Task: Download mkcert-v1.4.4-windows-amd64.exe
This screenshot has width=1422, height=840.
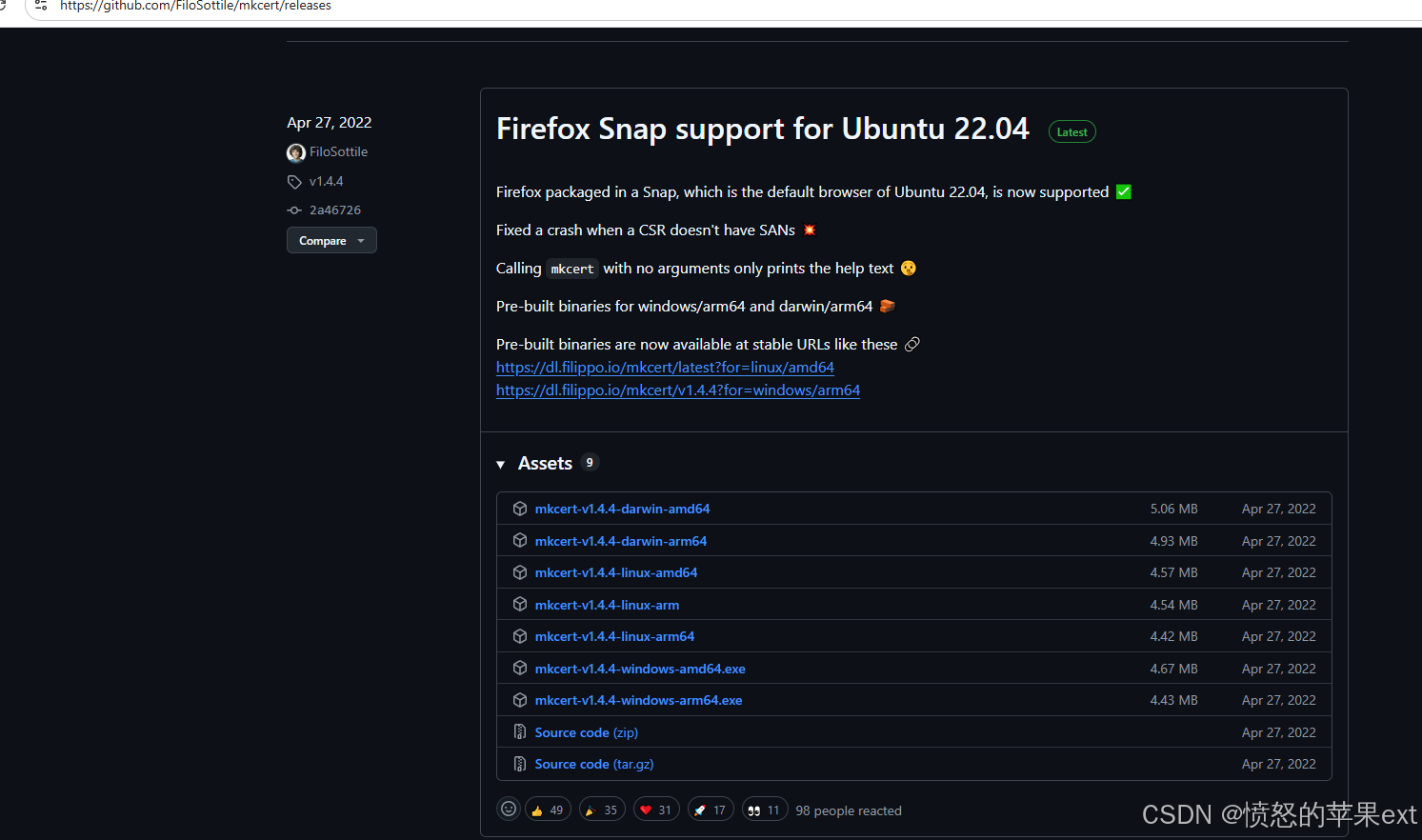Action: [640, 669]
